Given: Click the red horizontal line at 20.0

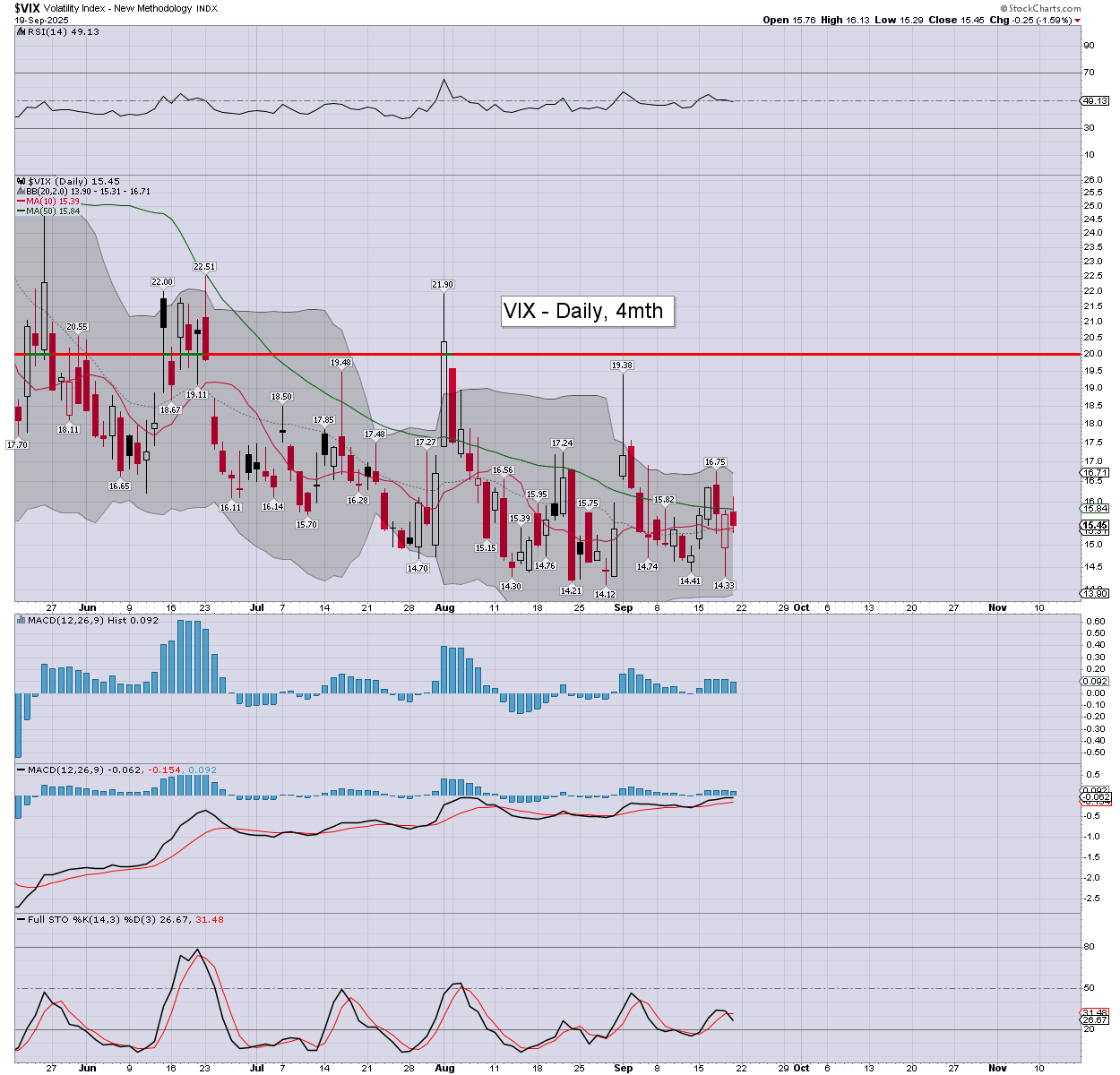Looking at the screenshot, I should pos(806,354).
